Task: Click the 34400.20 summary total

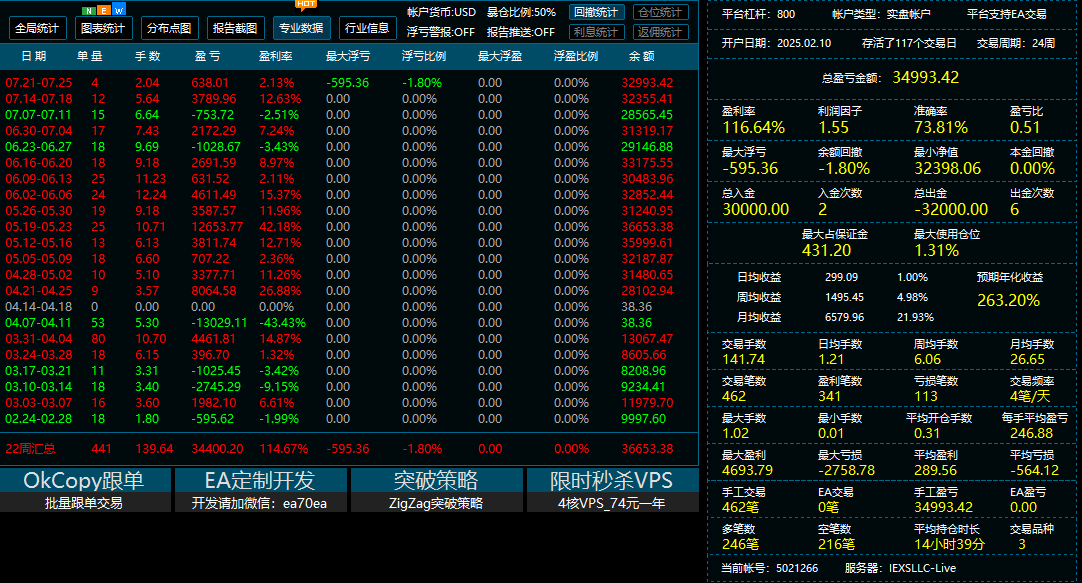Action: coord(217,448)
